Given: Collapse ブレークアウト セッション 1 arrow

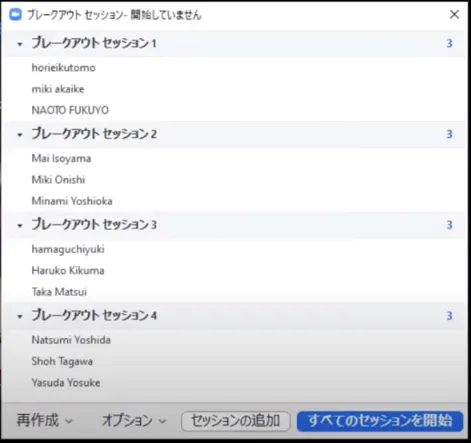Looking at the screenshot, I should tap(20, 44).
